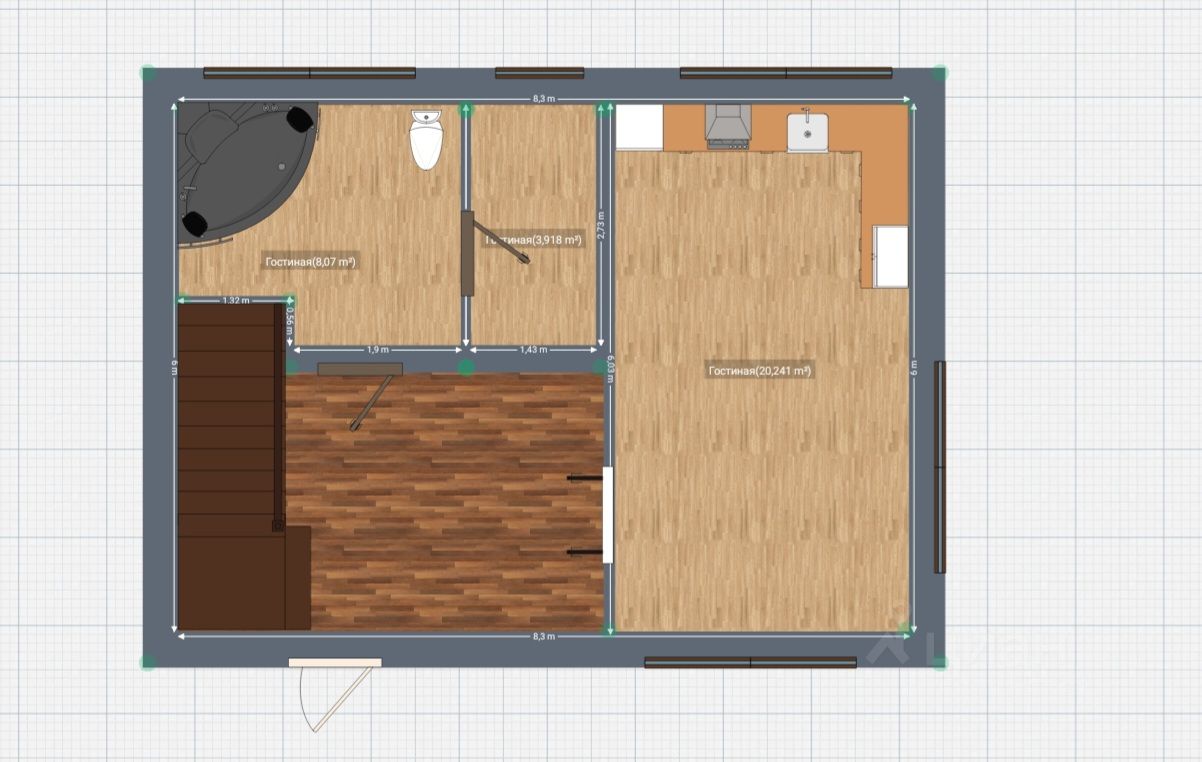The height and width of the screenshot is (762, 1202).
Task: Click the room label "Гостиная(3,918 m²)"
Action: (x=534, y=240)
